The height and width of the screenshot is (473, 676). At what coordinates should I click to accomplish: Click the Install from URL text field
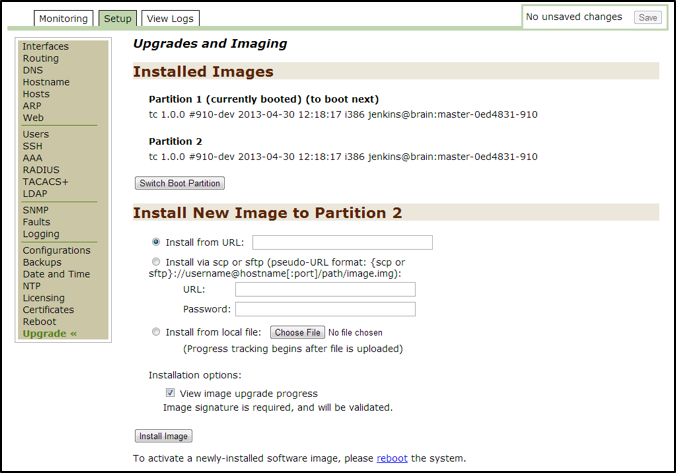coord(342,242)
